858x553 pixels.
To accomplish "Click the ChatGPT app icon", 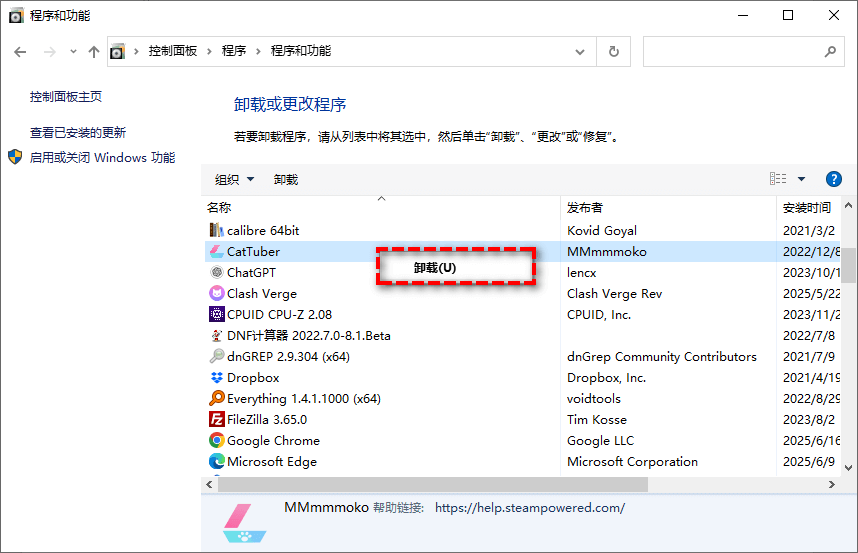I will click(x=217, y=272).
